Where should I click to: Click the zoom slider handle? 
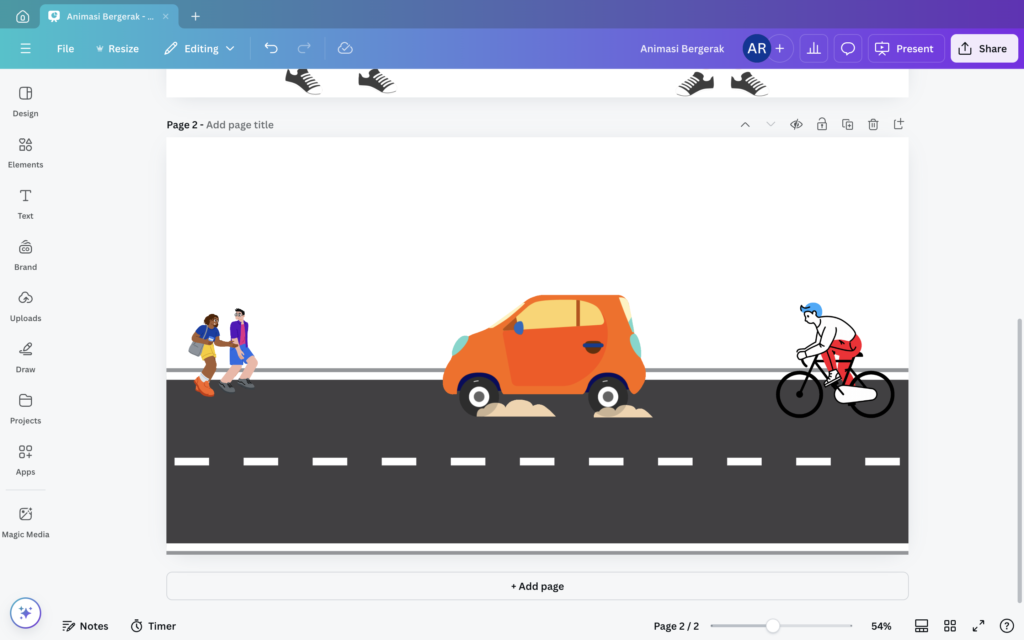[773, 626]
